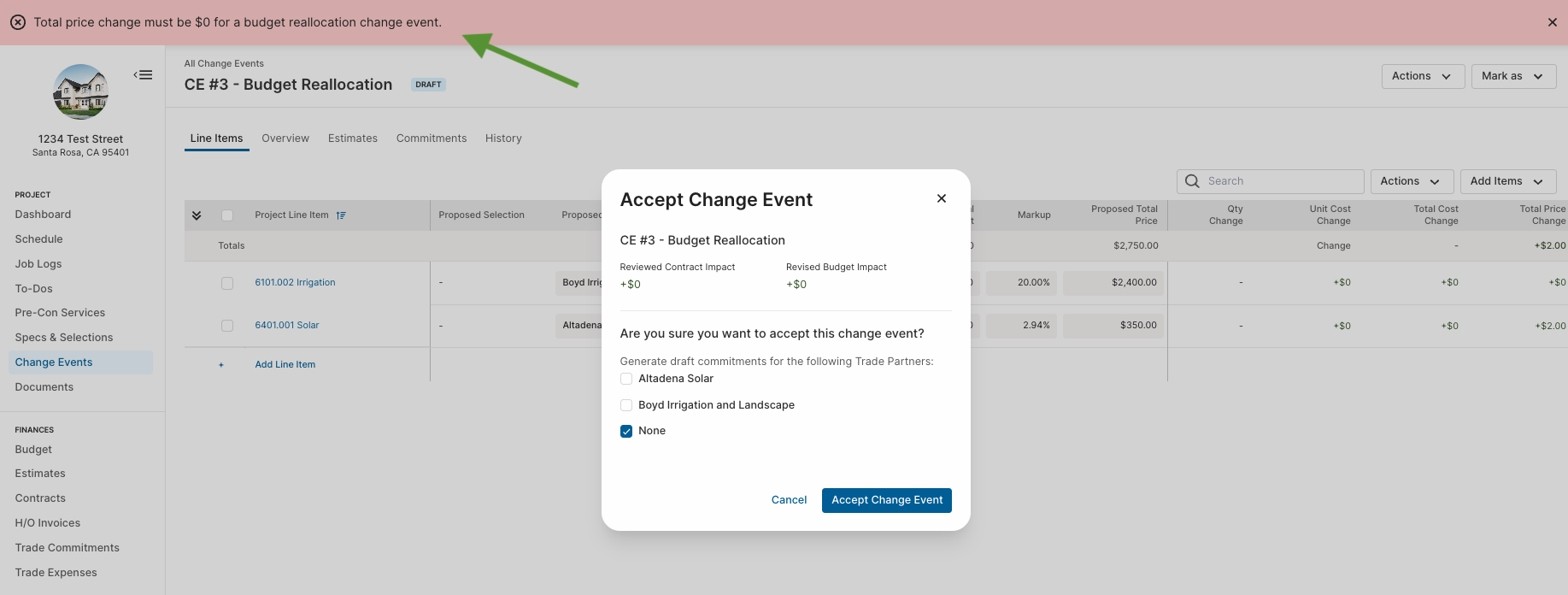Open top Actions dropdown near Mark as
Image resolution: width=1568 pixels, height=595 pixels.
point(1423,76)
